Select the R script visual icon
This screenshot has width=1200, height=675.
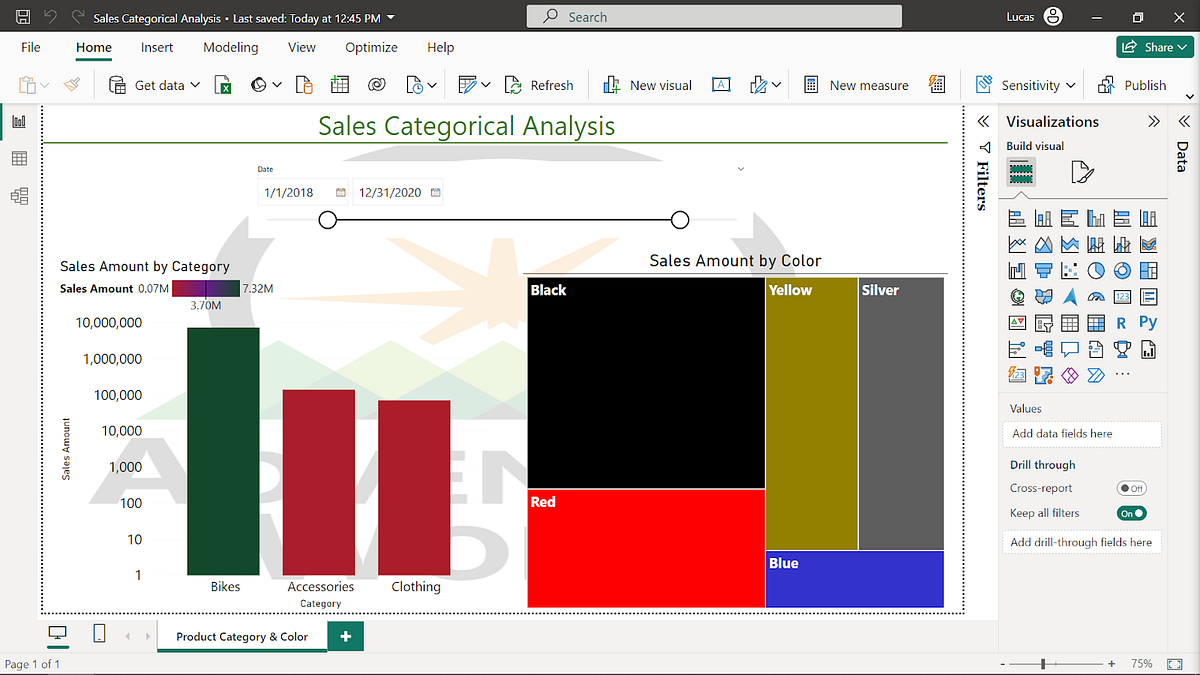point(1121,322)
